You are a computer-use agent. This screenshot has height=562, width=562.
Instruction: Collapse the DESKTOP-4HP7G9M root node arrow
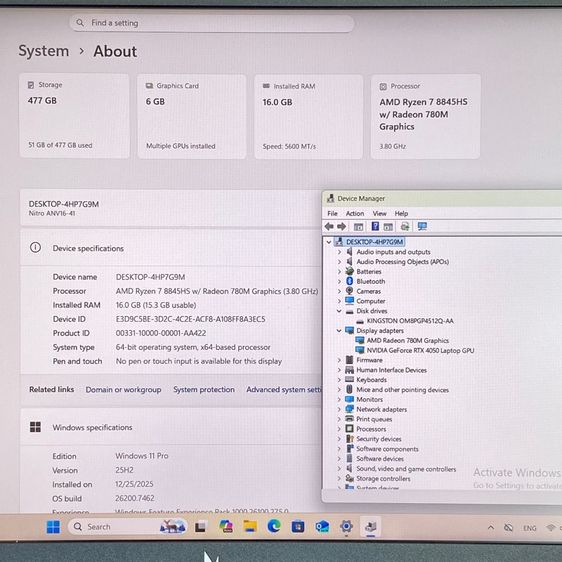[329, 242]
